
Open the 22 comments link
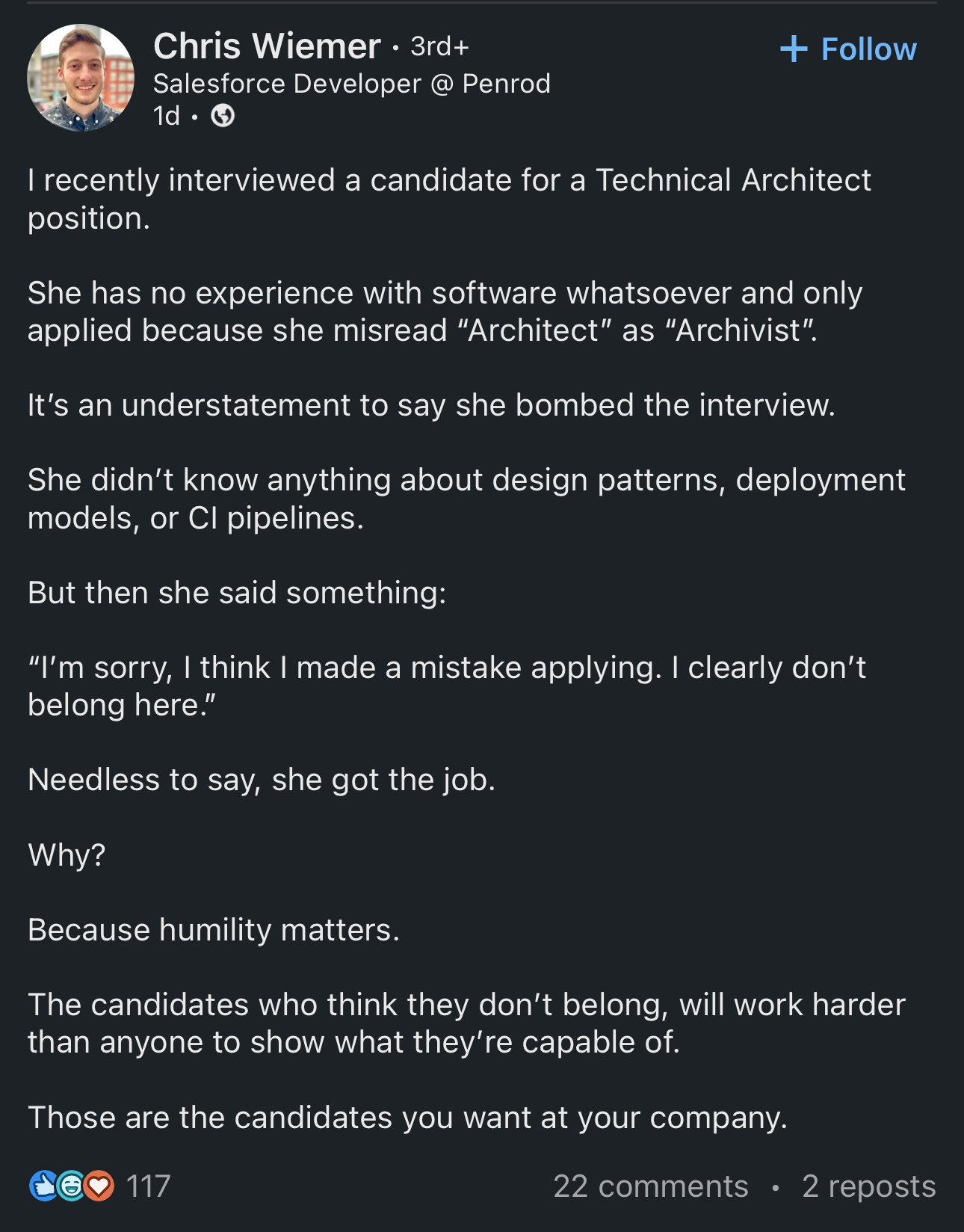click(x=650, y=1186)
